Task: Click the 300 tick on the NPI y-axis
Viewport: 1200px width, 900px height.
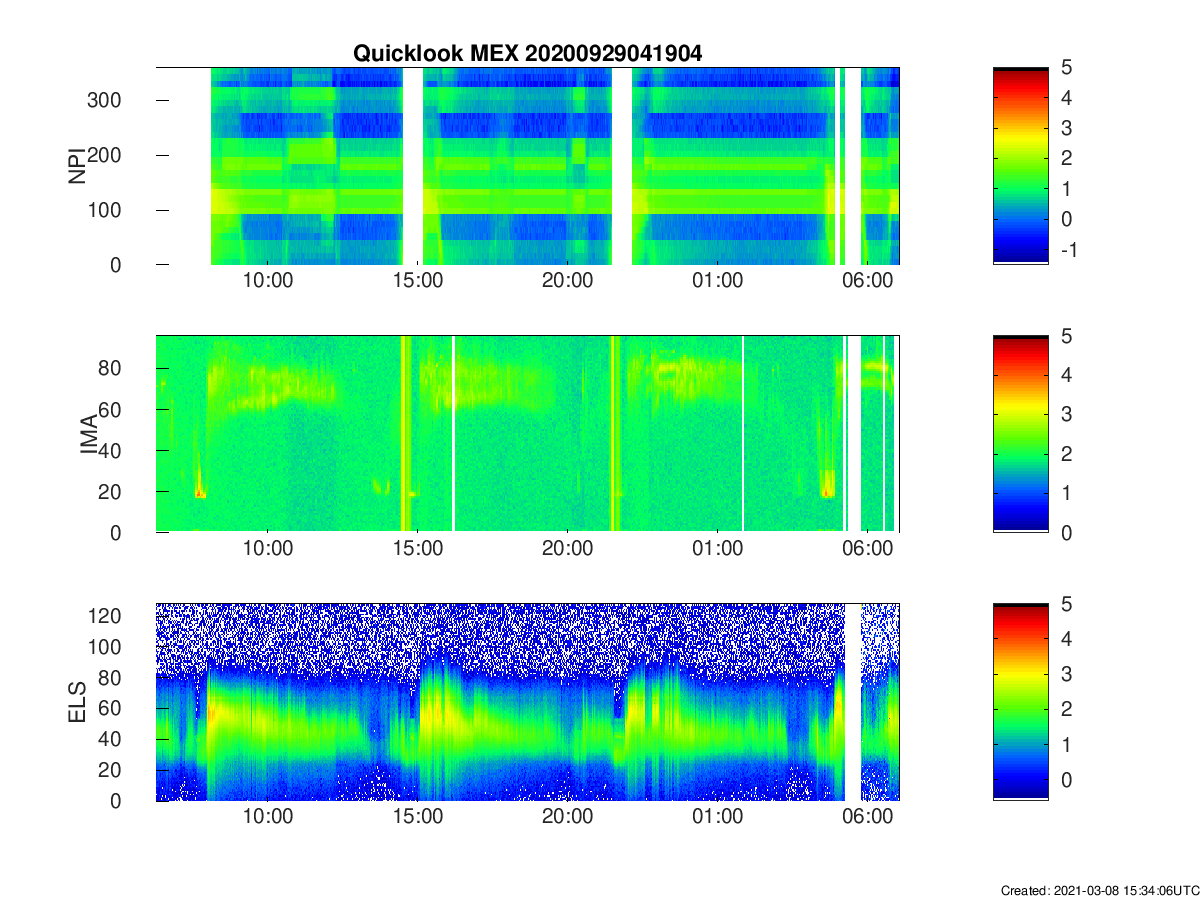Action: 106,100
